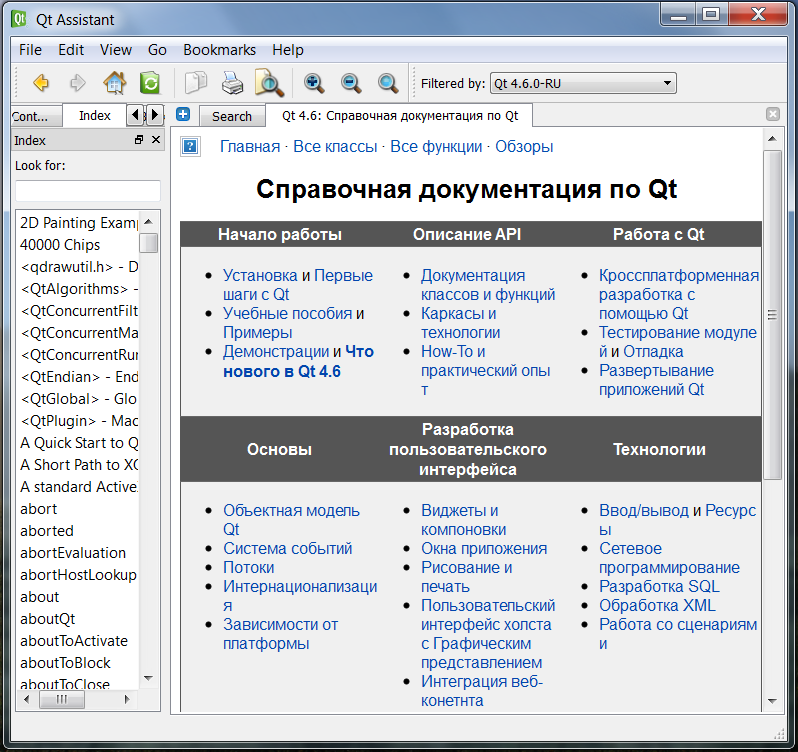Click index list scroll down arrow
The width and height of the screenshot is (798, 752).
click(x=149, y=678)
